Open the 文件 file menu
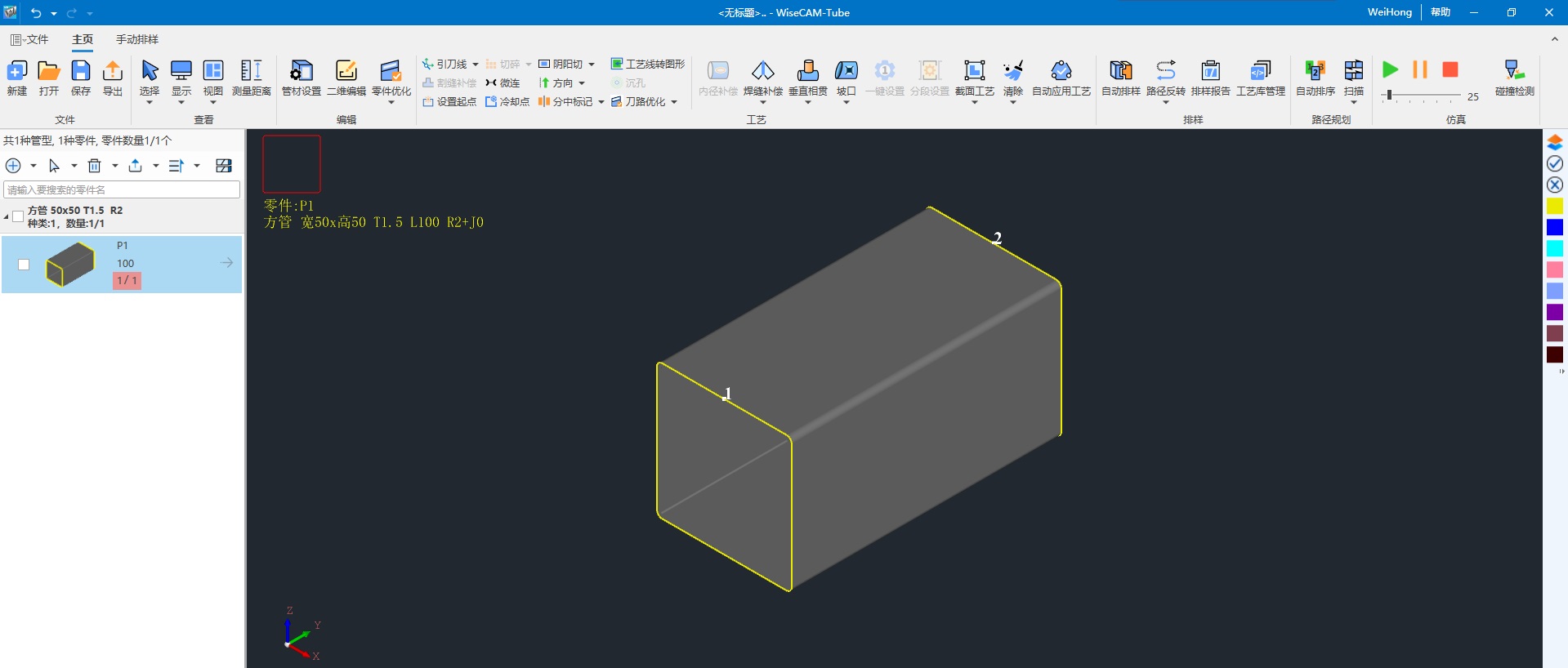The width and height of the screenshot is (1568, 668). point(29,39)
